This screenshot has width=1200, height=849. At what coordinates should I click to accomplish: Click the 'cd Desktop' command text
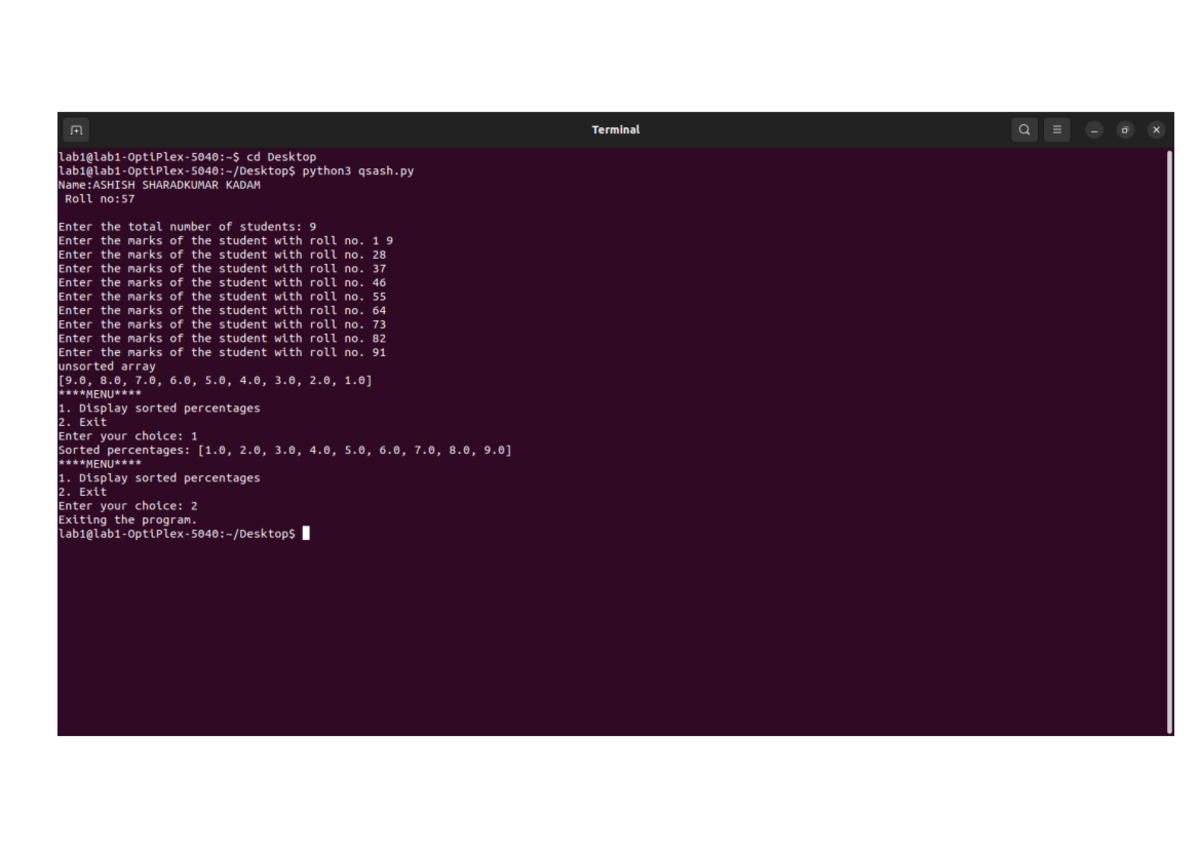[x=282, y=156]
